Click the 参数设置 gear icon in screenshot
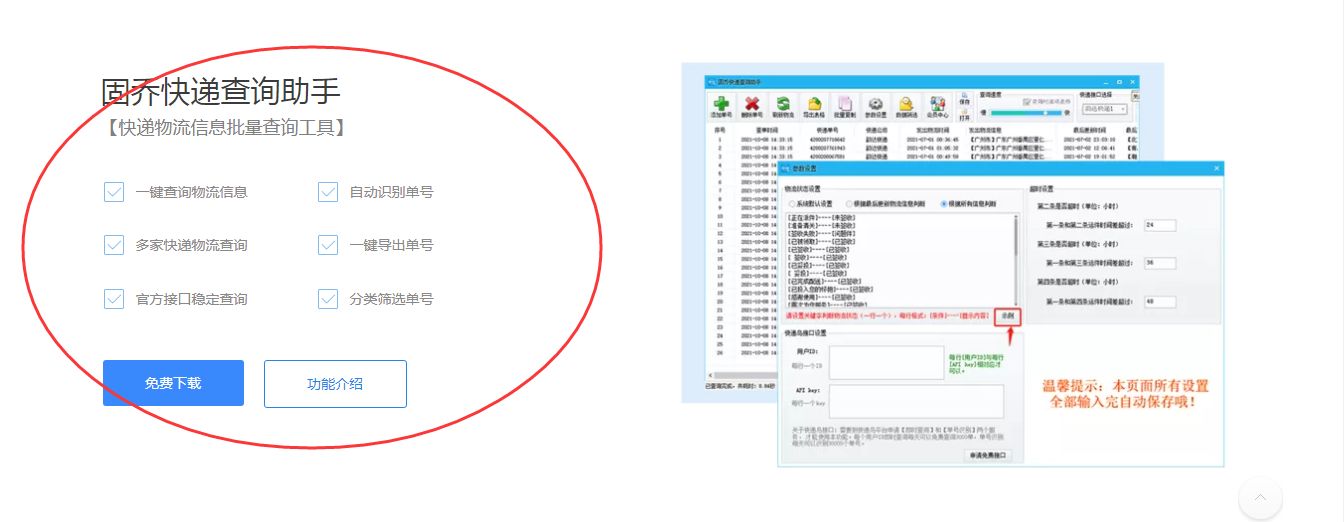This screenshot has width=1344, height=522. tap(877, 106)
